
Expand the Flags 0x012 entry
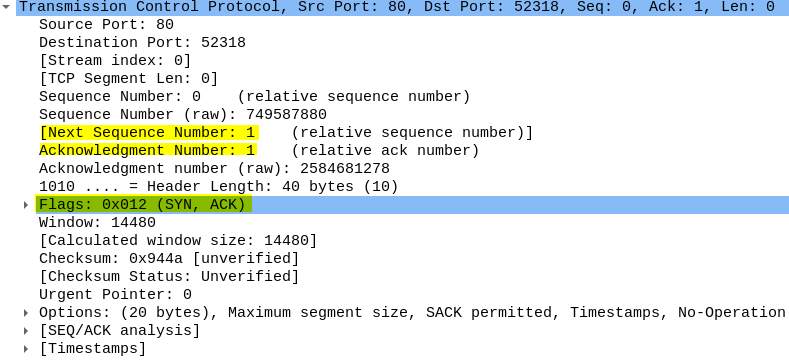(26, 205)
